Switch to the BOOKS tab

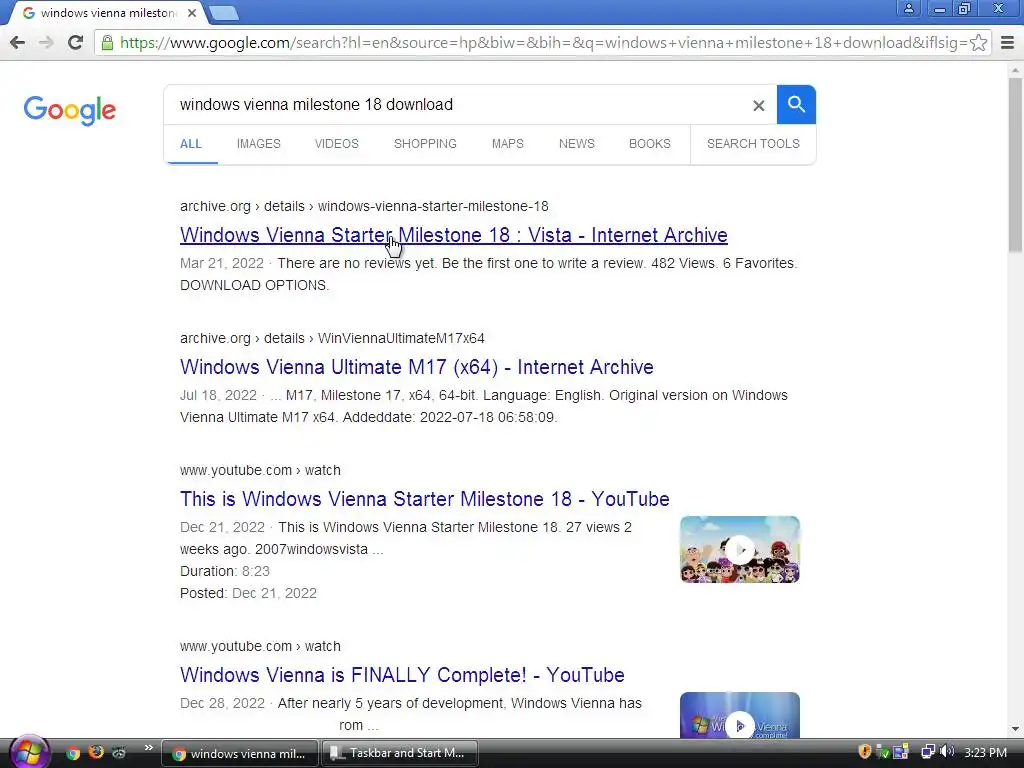[650, 144]
